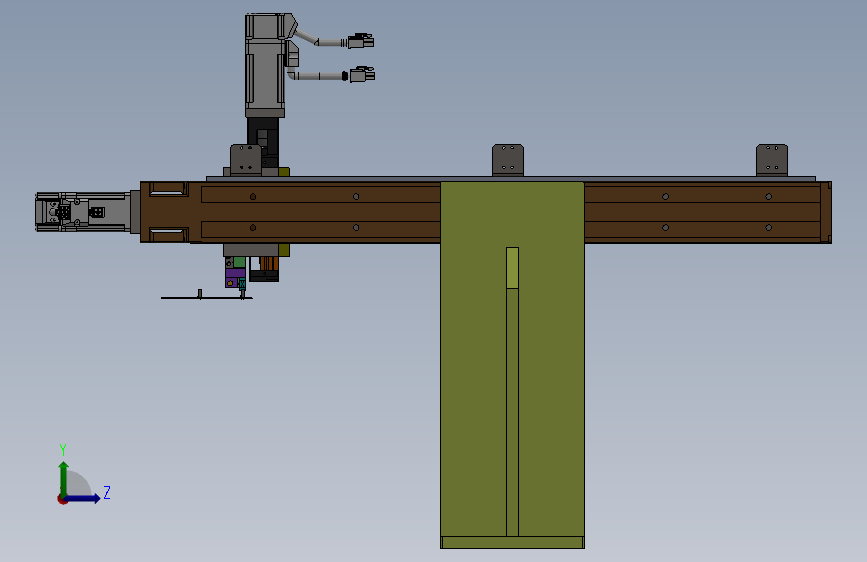Select the base plate under the green column

click(x=512, y=542)
